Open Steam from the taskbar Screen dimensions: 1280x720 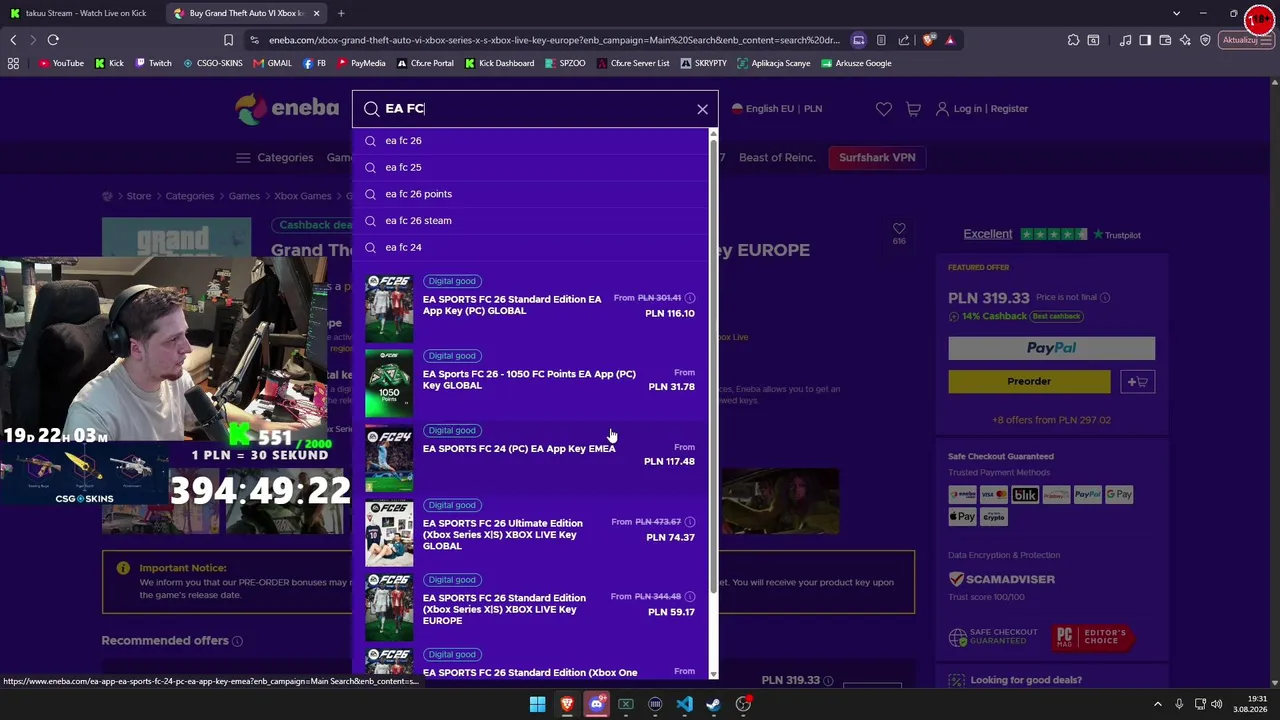point(713,704)
